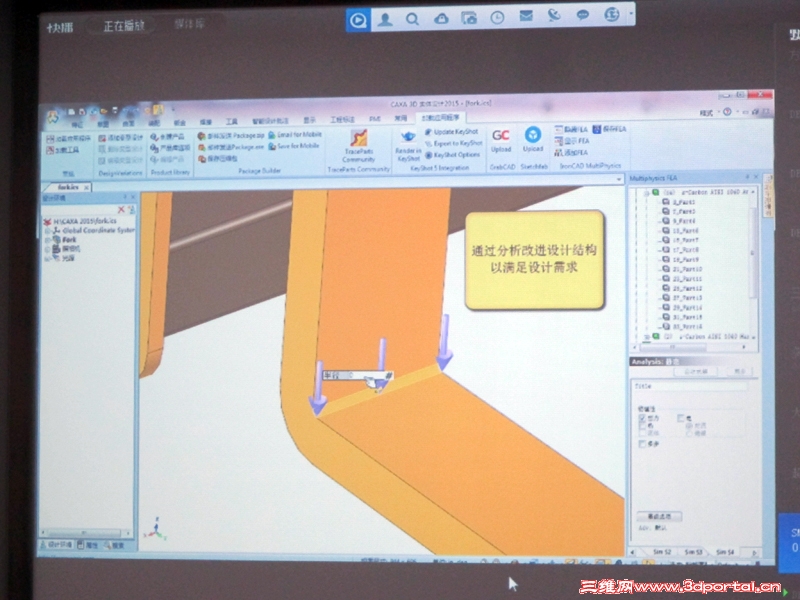Click the second command in leftmost ribbon group
The height and width of the screenshot is (600, 800).
(62, 150)
